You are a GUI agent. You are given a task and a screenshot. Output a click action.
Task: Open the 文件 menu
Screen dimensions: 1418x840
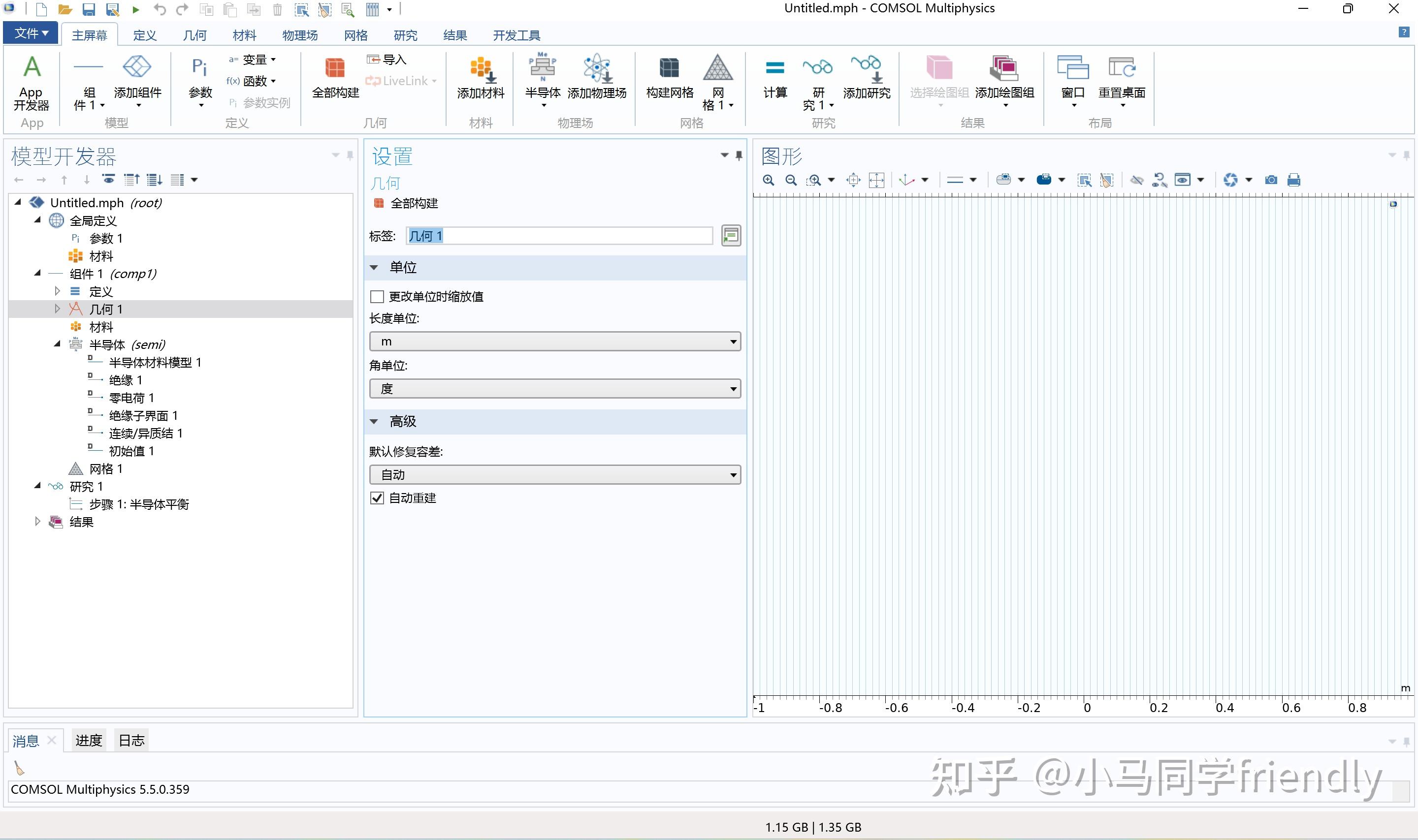tap(30, 33)
